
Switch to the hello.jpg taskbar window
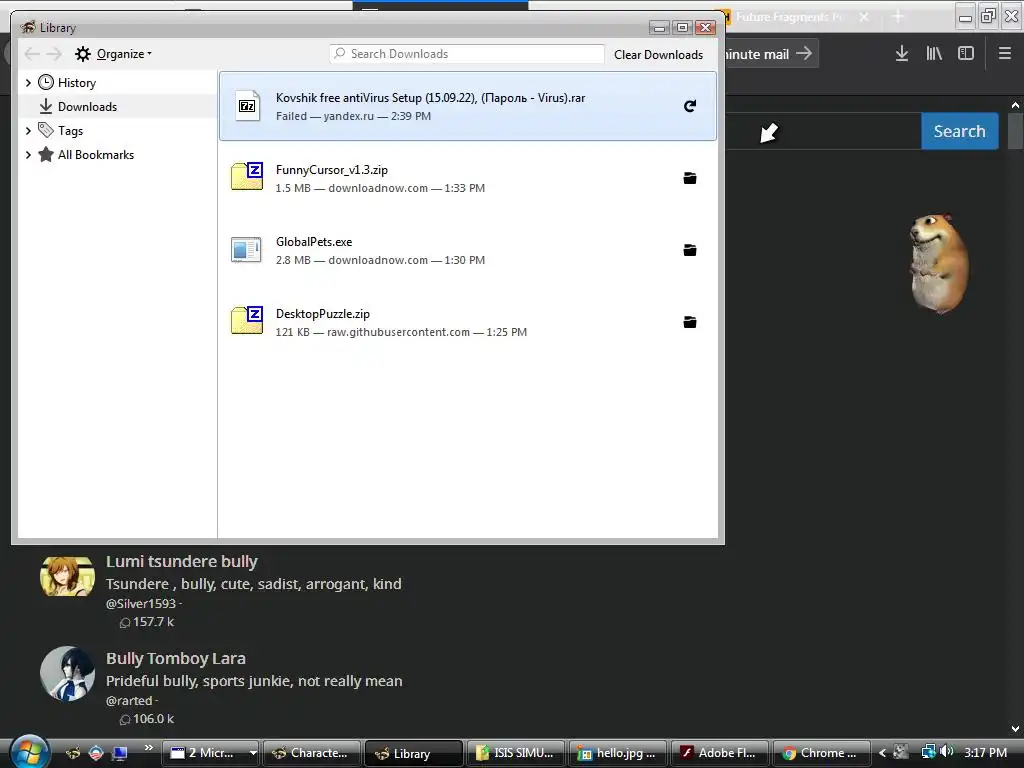pyautogui.click(x=617, y=753)
